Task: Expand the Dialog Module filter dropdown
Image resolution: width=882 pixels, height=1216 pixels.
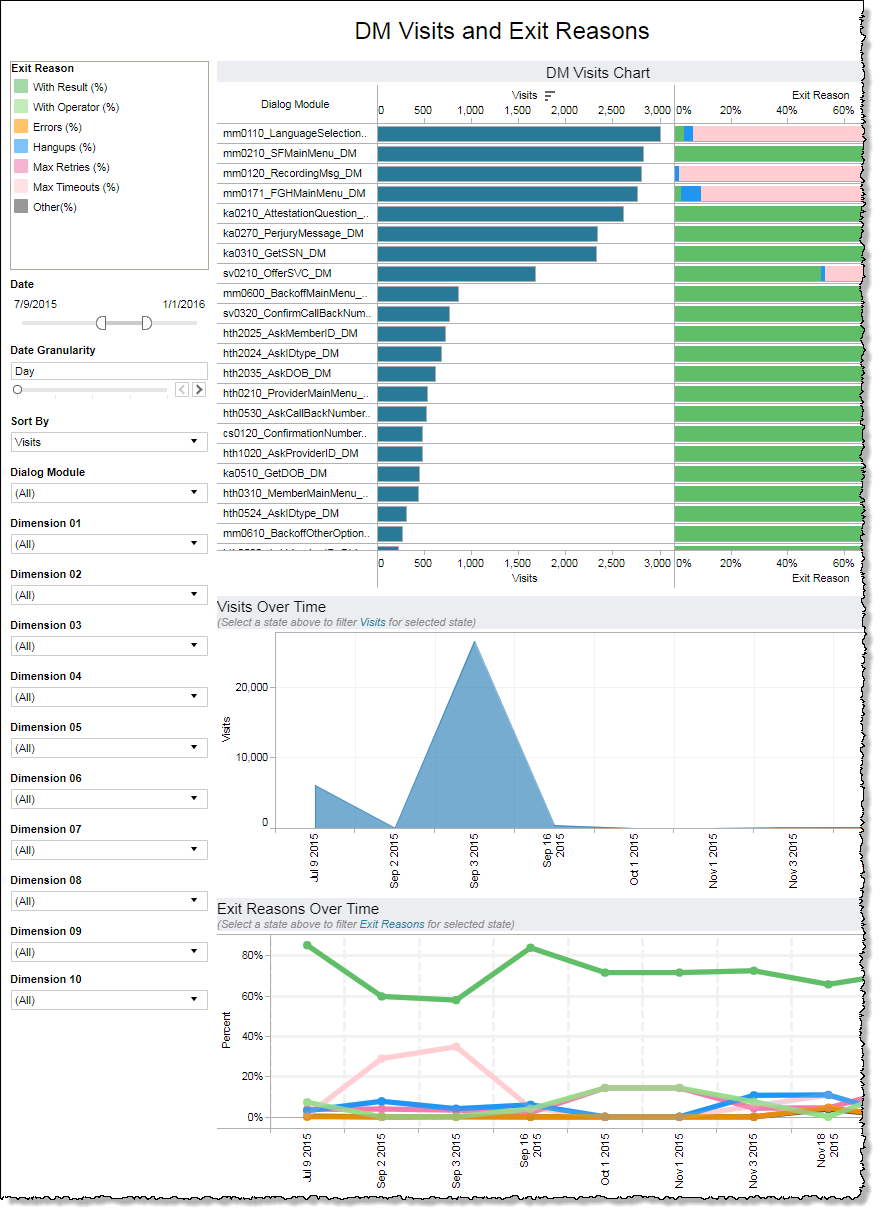Action: tap(109, 493)
